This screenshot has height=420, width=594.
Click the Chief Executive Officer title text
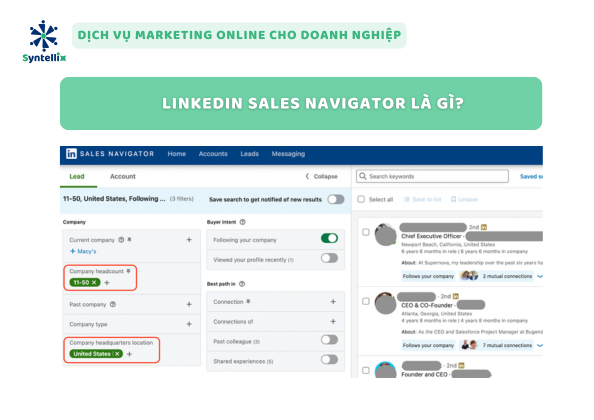pos(431,236)
